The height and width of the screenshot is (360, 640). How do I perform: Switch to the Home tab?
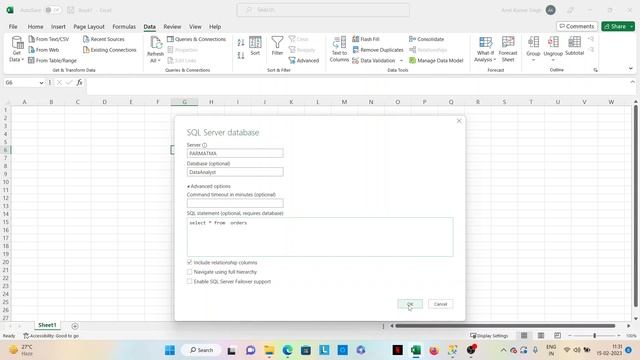36,27
